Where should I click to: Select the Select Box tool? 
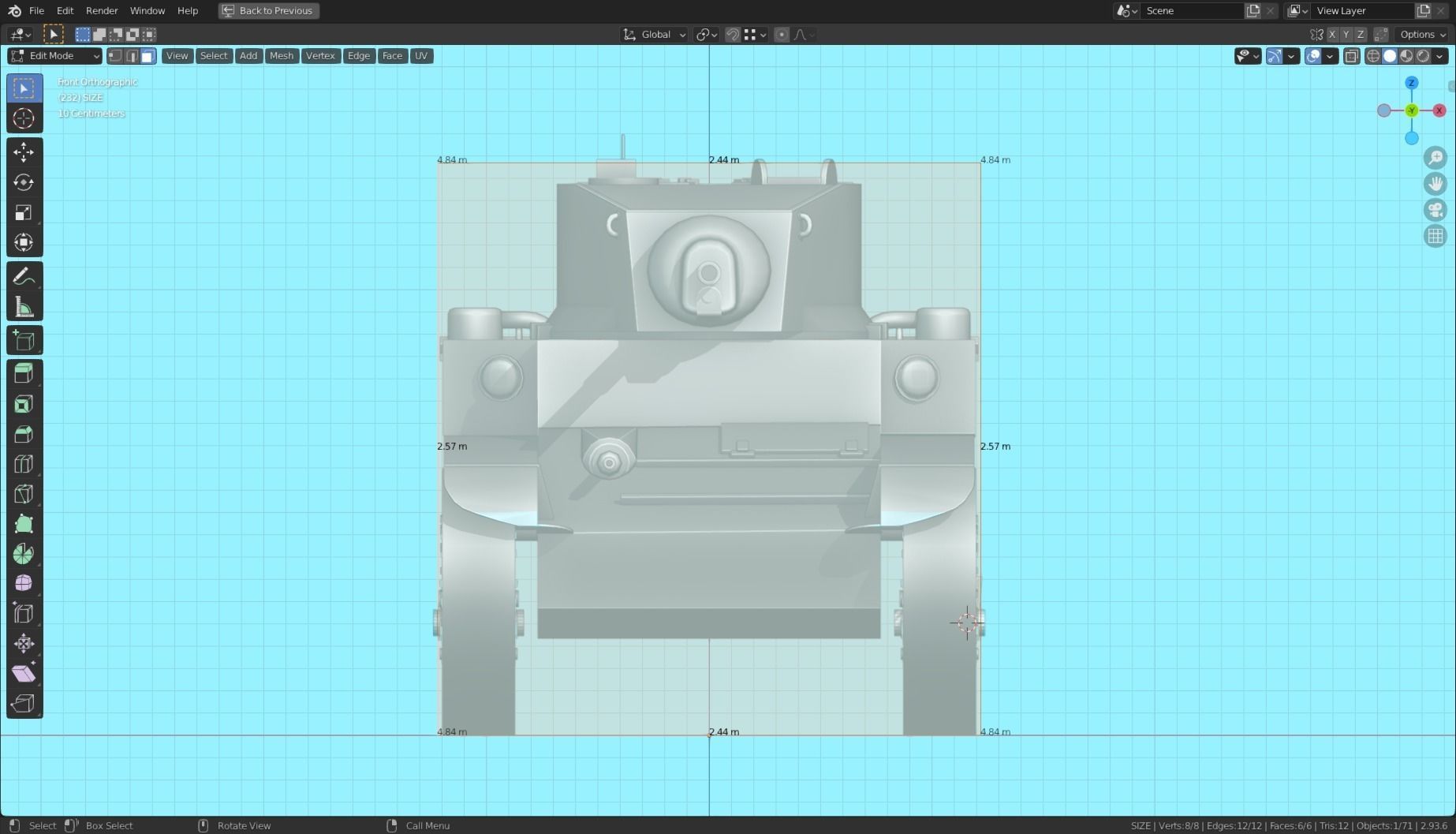coord(24,88)
